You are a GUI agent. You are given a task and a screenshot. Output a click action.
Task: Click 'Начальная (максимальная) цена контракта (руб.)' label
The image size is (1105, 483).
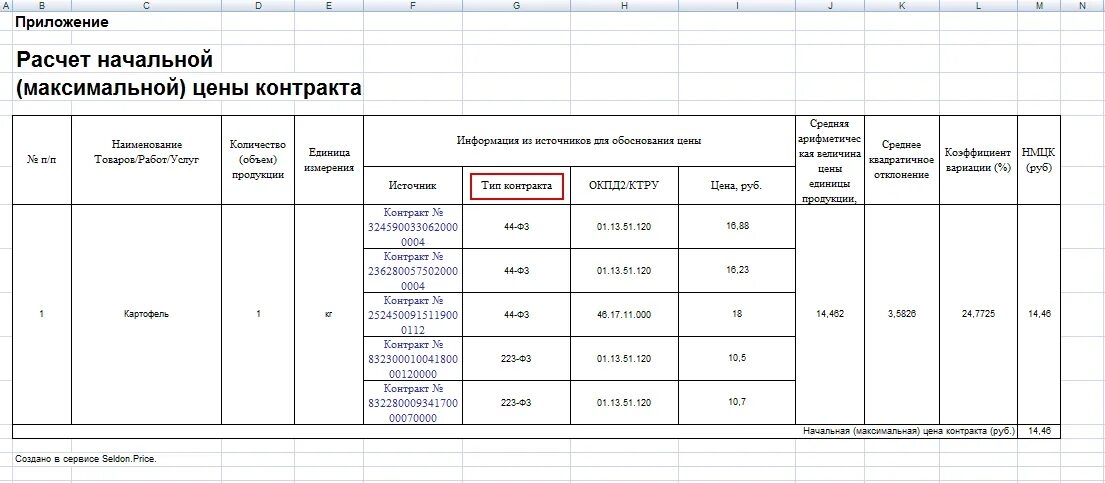click(909, 431)
